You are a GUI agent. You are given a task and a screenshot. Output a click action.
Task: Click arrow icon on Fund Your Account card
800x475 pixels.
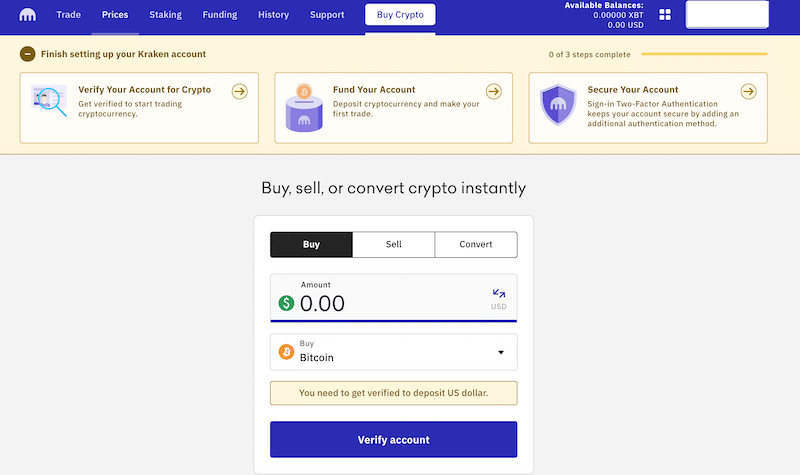pos(493,91)
